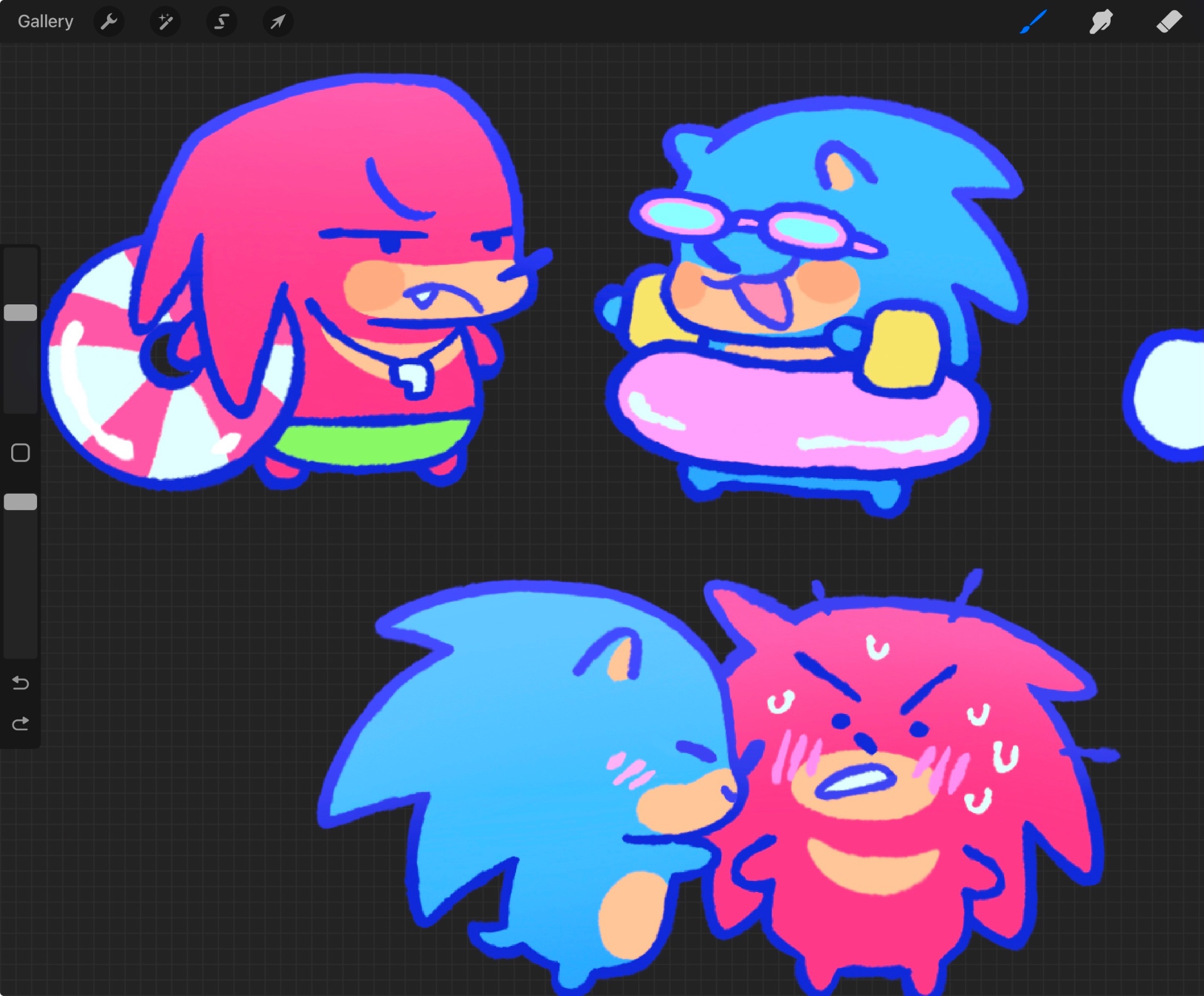Click the brush opacity slider handle
Image resolution: width=1204 pixels, height=996 pixels.
[x=21, y=502]
